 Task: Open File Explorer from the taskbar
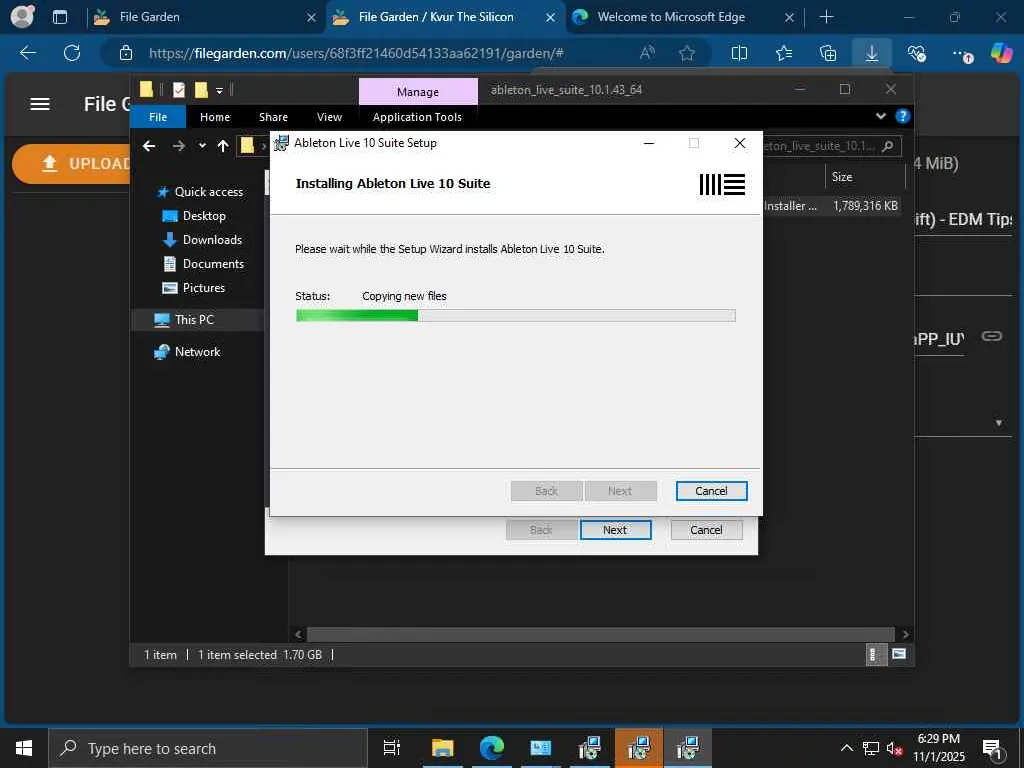pyautogui.click(x=442, y=748)
